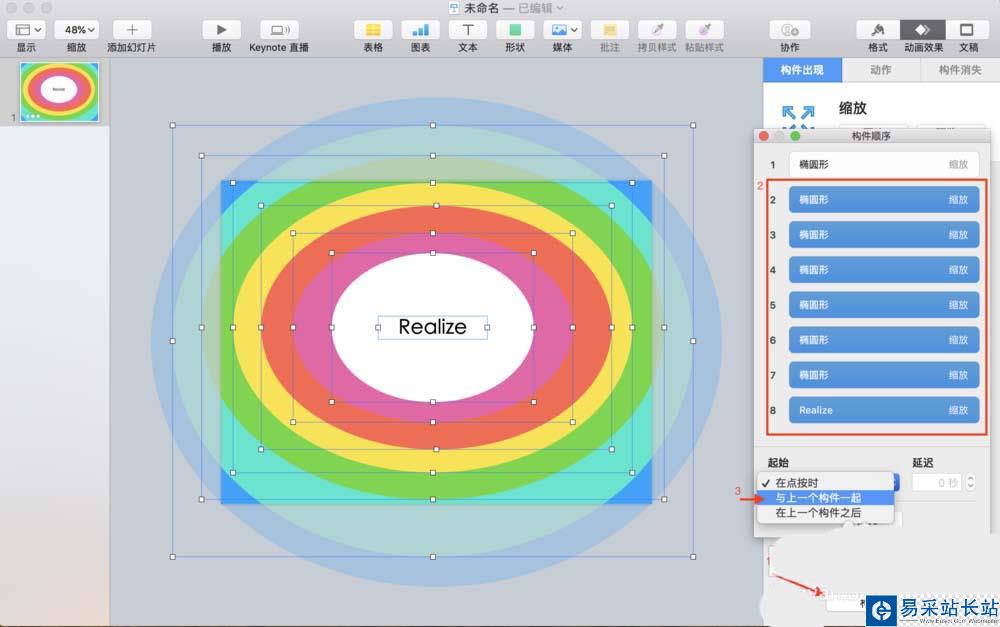Select the Realize build in order list
Image resolution: width=1000 pixels, height=627 pixels.
[x=883, y=410]
